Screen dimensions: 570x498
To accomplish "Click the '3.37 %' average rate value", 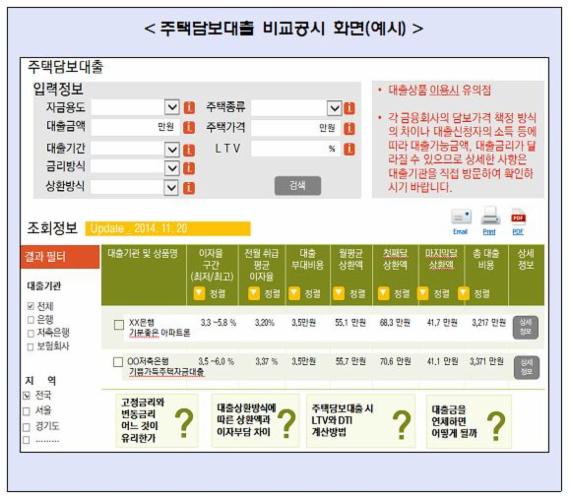I will click(266, 361).
